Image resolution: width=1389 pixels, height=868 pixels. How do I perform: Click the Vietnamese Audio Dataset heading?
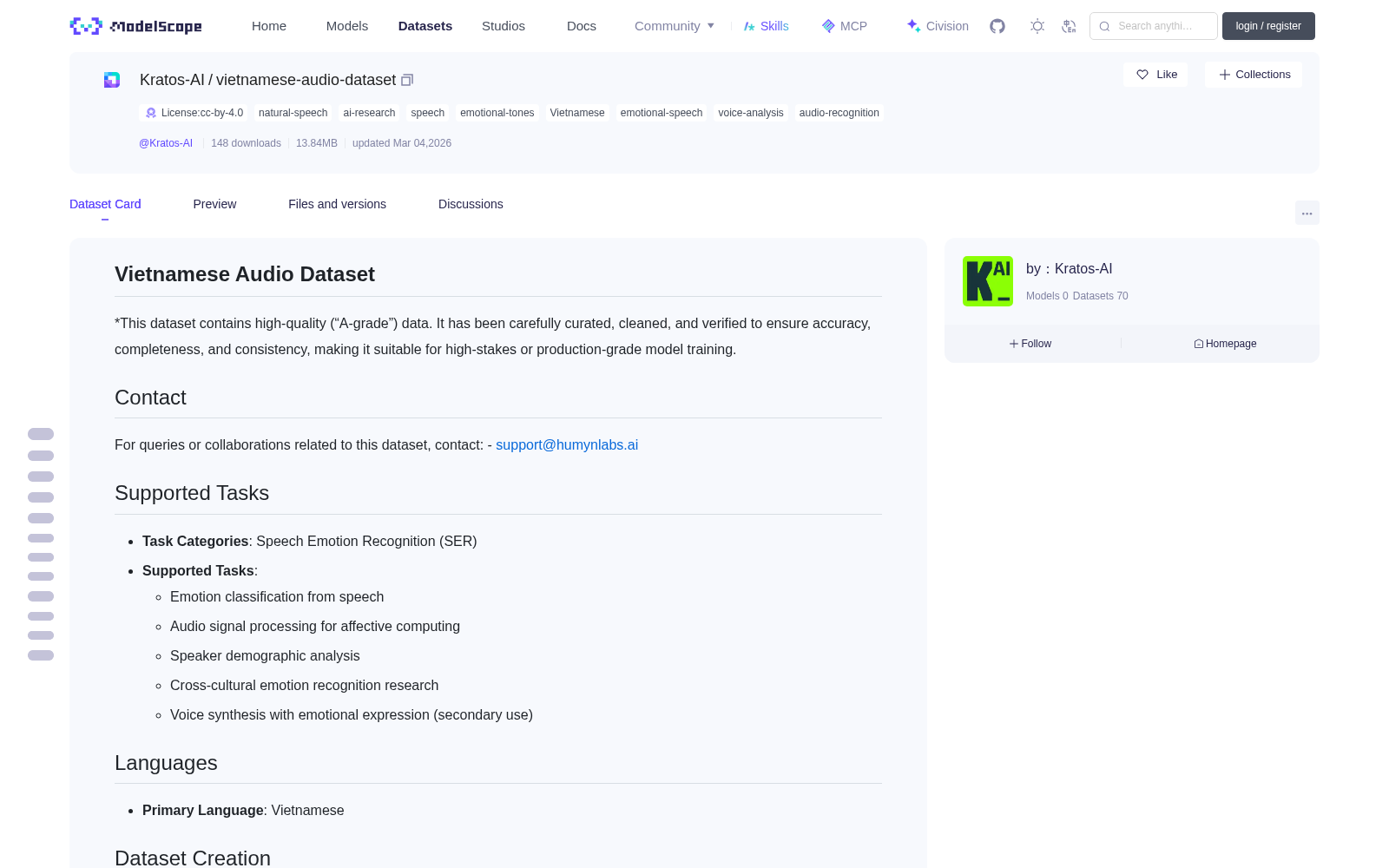pyautogui.click(x=245, y=274)
